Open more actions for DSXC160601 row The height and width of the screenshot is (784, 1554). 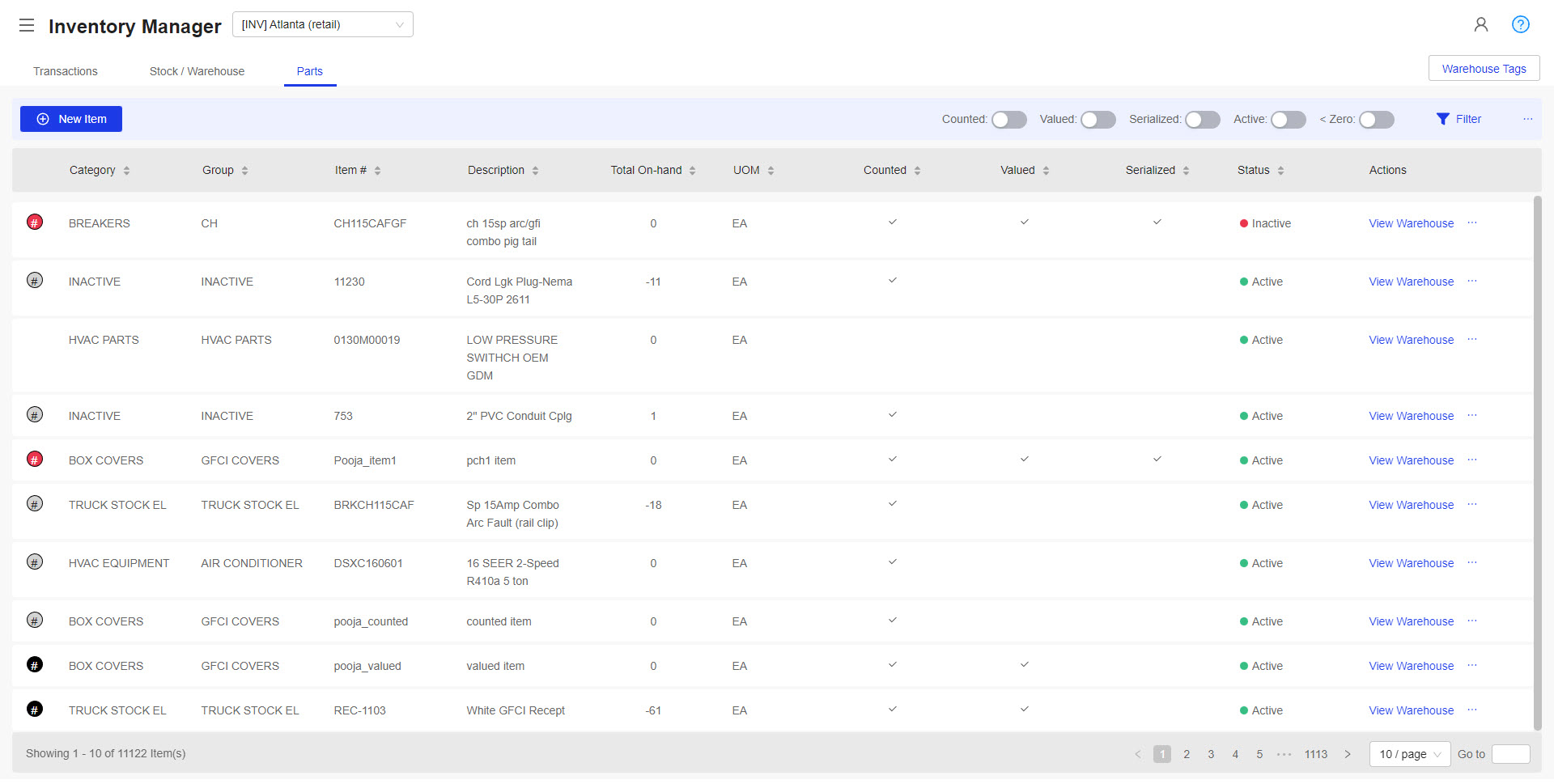(1472, 562)
